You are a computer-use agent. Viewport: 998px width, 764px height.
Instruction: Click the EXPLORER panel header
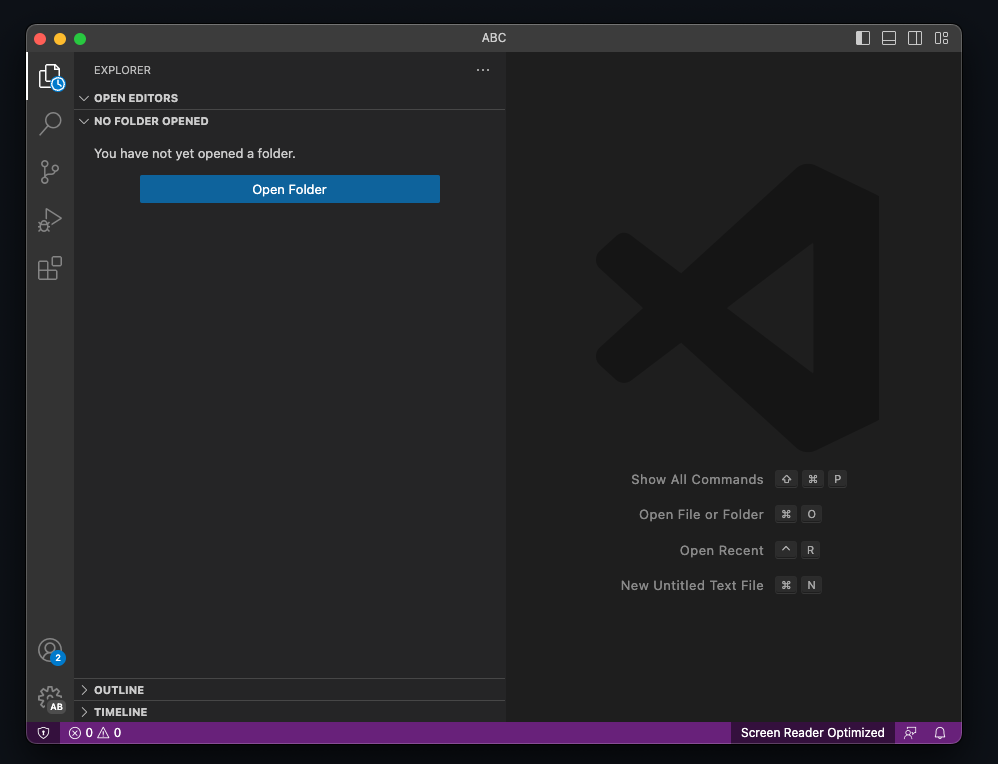click(x=122, y=70)
